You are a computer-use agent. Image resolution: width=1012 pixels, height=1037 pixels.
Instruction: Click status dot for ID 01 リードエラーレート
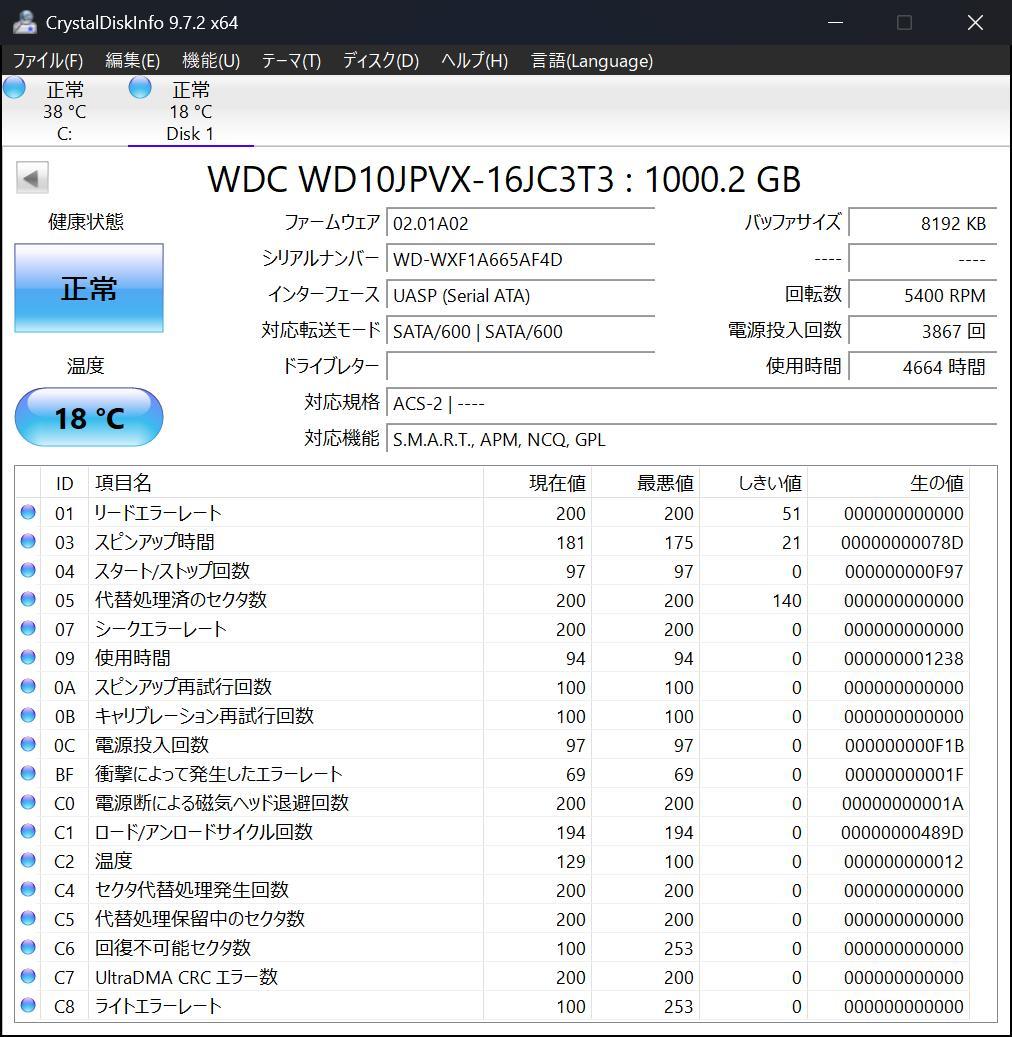(x=28, y=513)
